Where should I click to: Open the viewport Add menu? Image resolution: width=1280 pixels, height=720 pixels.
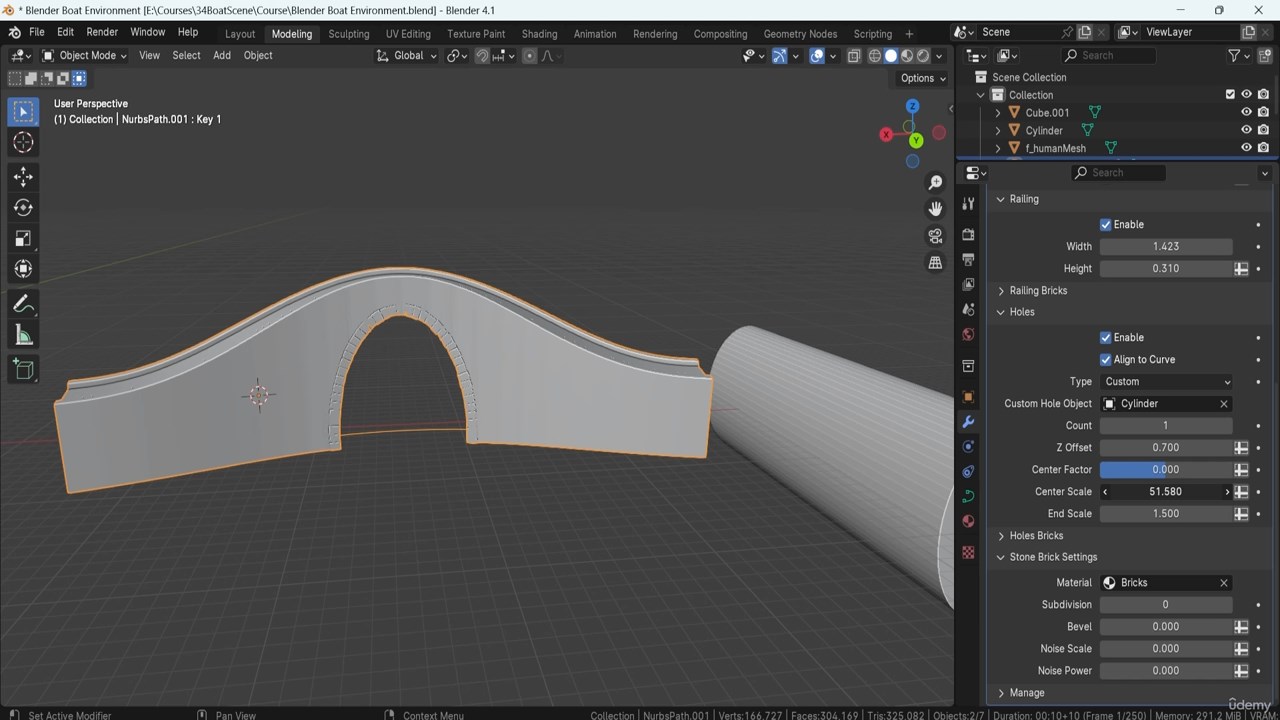[222, 56]
